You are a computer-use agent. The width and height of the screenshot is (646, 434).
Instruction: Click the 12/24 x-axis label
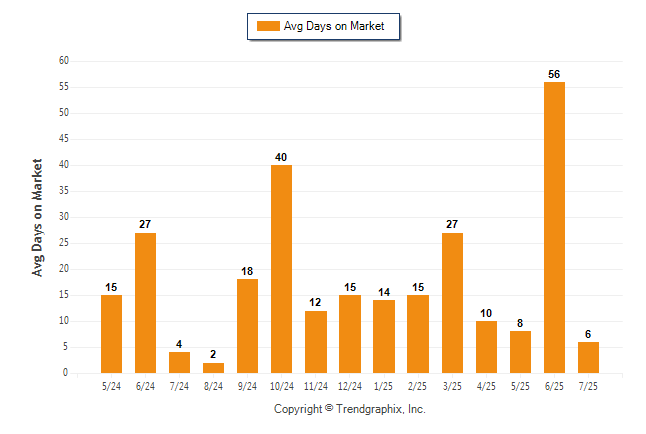[x=350, y=386]
